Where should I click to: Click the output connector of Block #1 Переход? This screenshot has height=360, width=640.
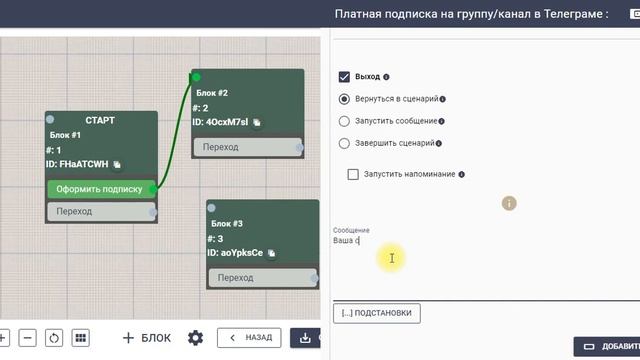pos(153,212)
